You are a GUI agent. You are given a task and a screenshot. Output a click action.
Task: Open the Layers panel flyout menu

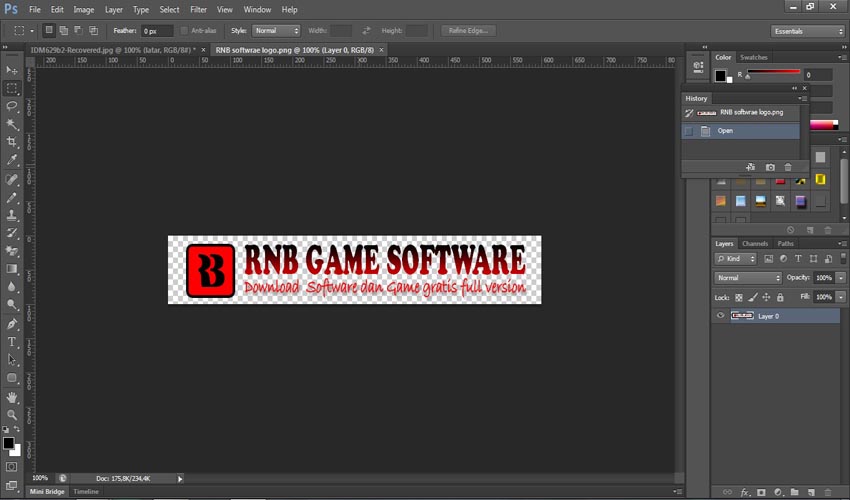tap(842, 243)
